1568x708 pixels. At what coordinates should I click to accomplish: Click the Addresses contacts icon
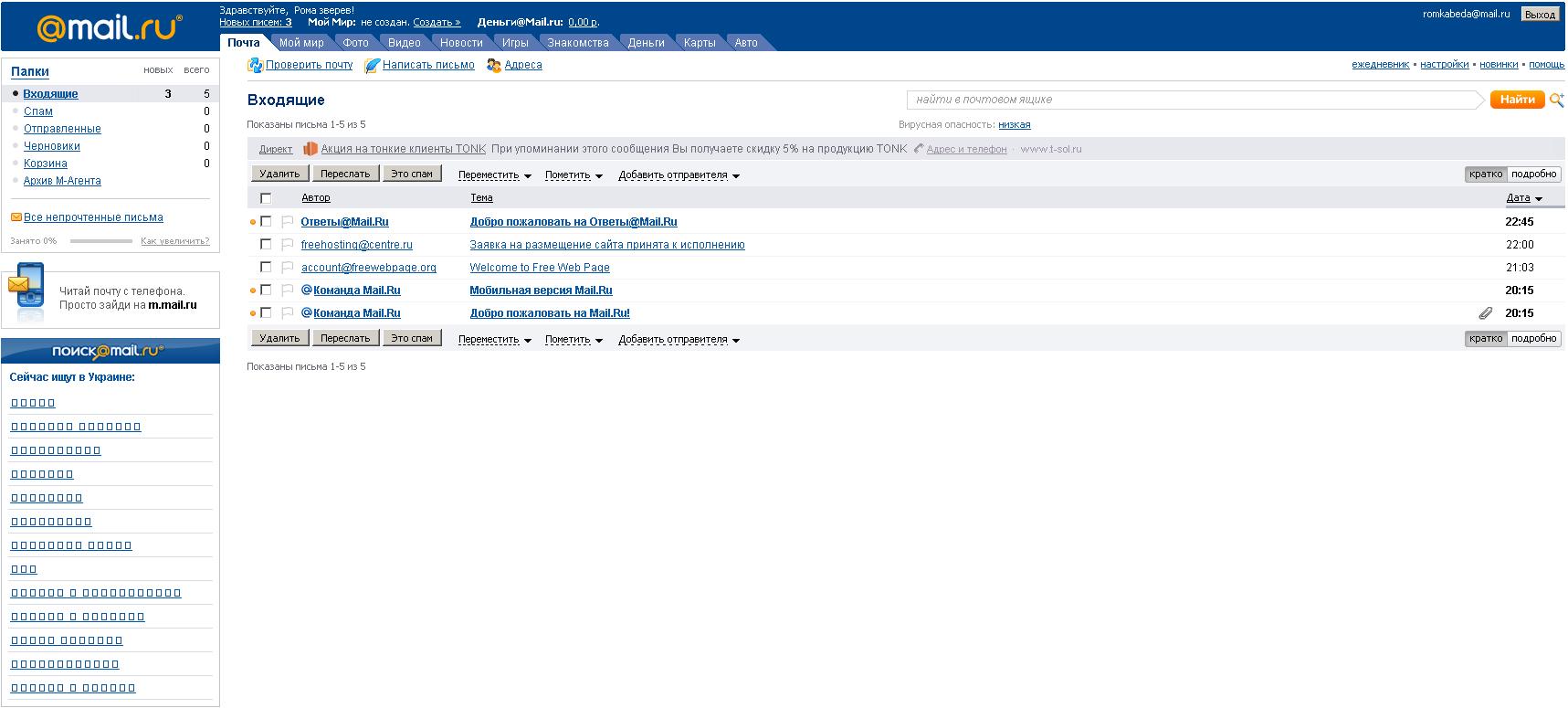tap(494, 65)
